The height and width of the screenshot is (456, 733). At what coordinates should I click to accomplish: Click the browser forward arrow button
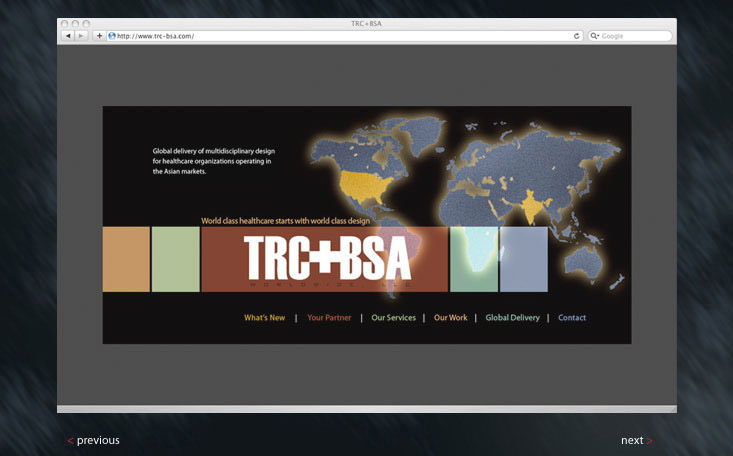(x=81, y=36)
